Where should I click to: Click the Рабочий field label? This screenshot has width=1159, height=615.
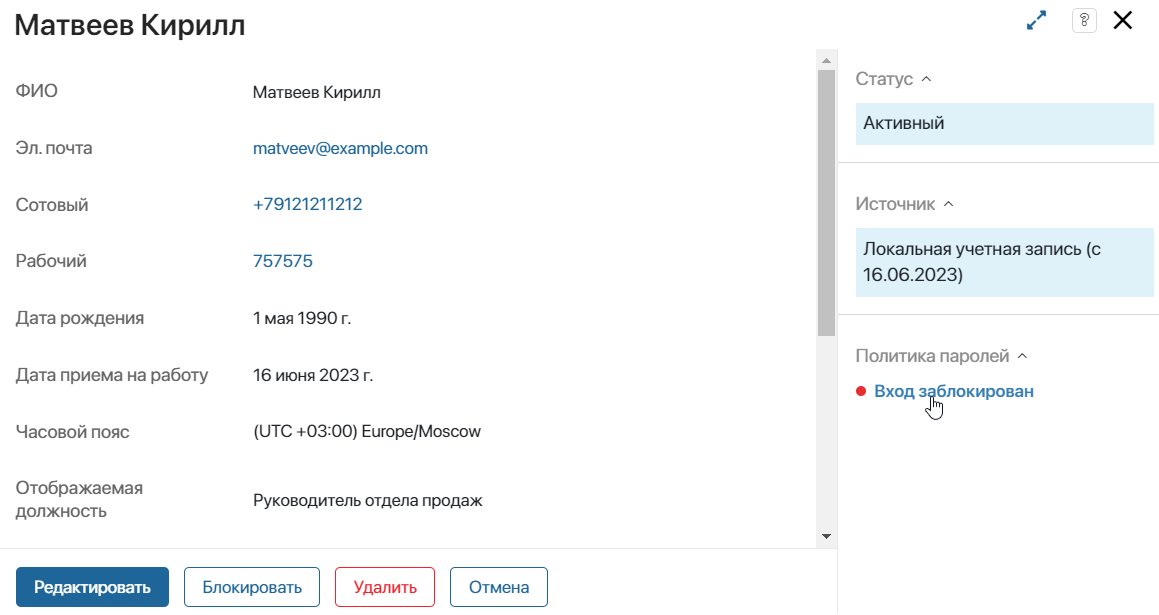click(51, 261)
